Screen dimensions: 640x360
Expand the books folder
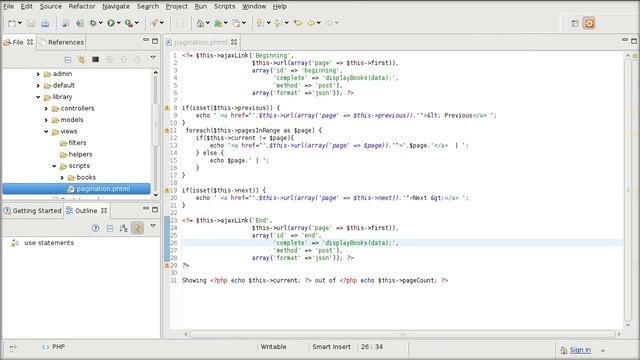tap(62, 178)
